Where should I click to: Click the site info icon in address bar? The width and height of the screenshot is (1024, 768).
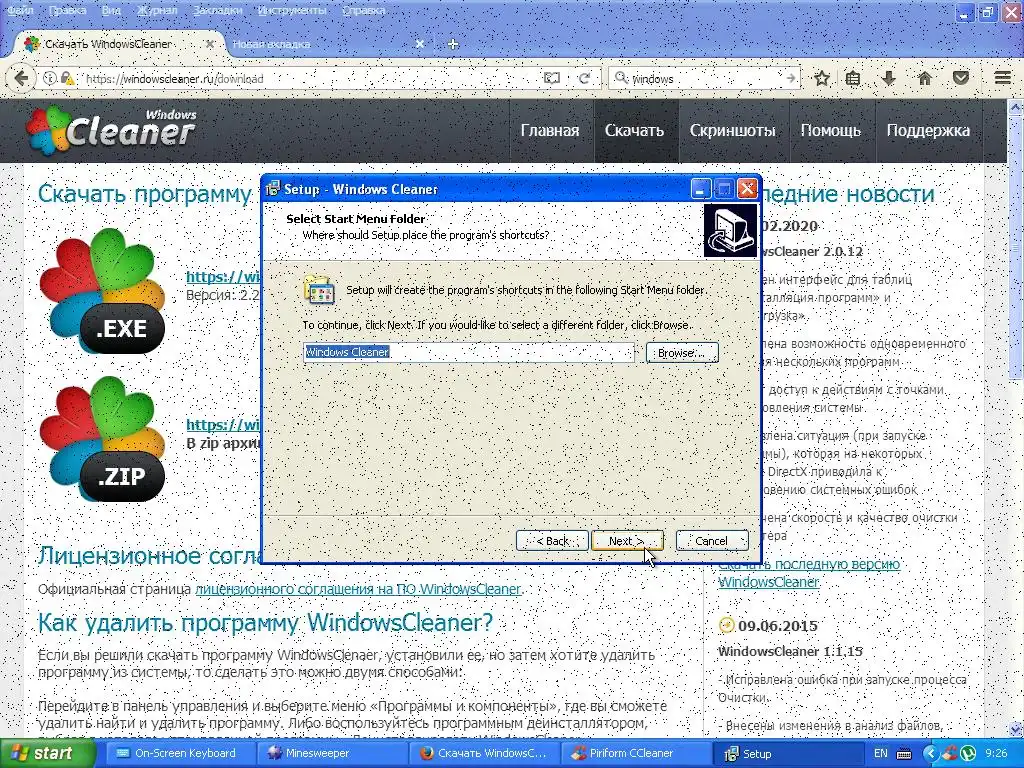(x=50, y=78)
